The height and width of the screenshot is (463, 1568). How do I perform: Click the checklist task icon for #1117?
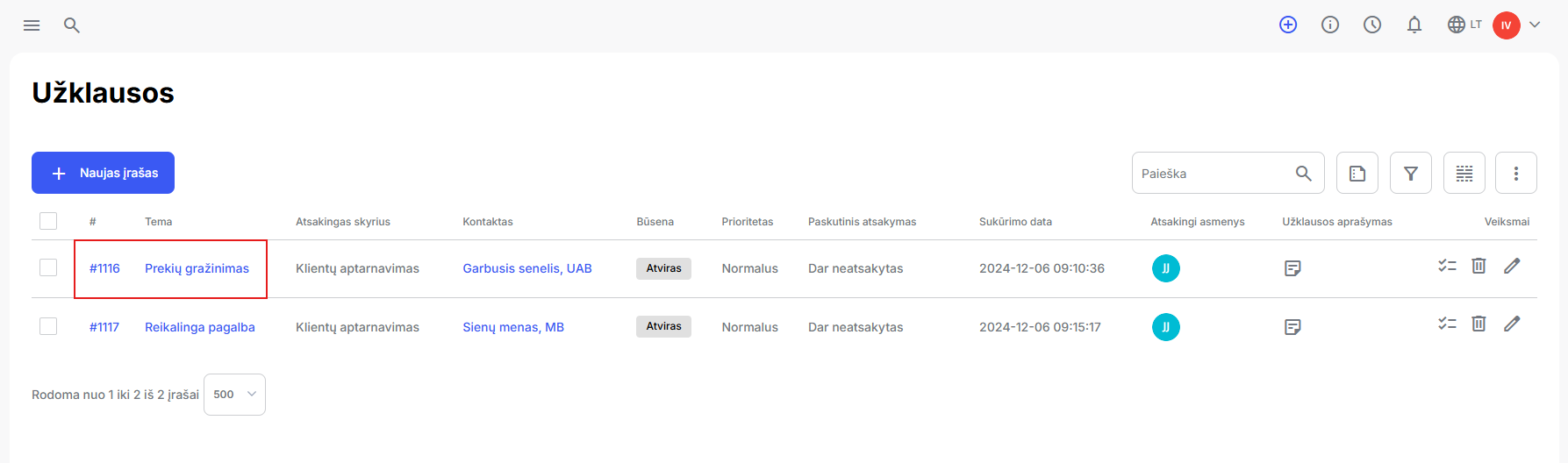click(1447, 324)
